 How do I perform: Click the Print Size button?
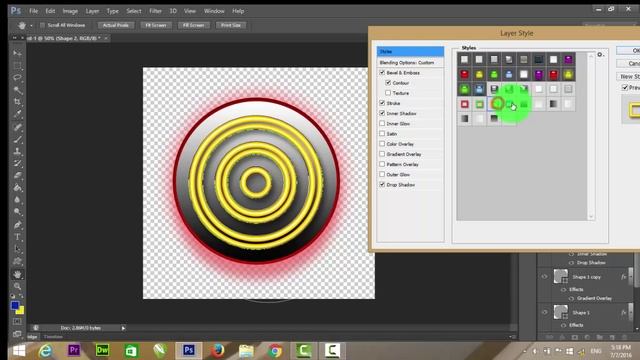coord(231,25)
